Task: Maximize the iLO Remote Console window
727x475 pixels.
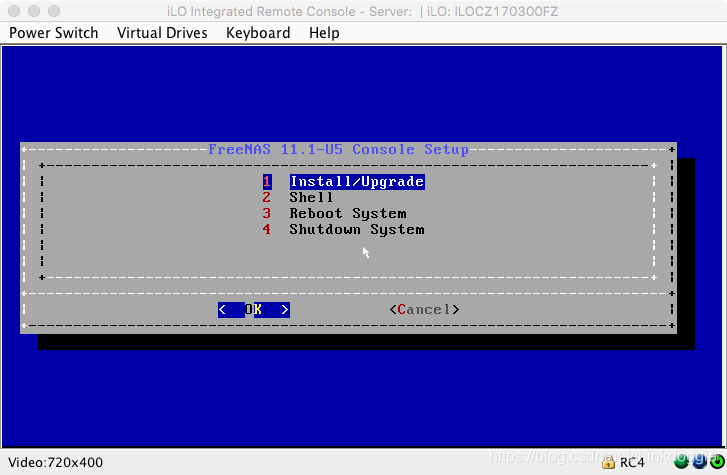Action: tap(54, 11)
